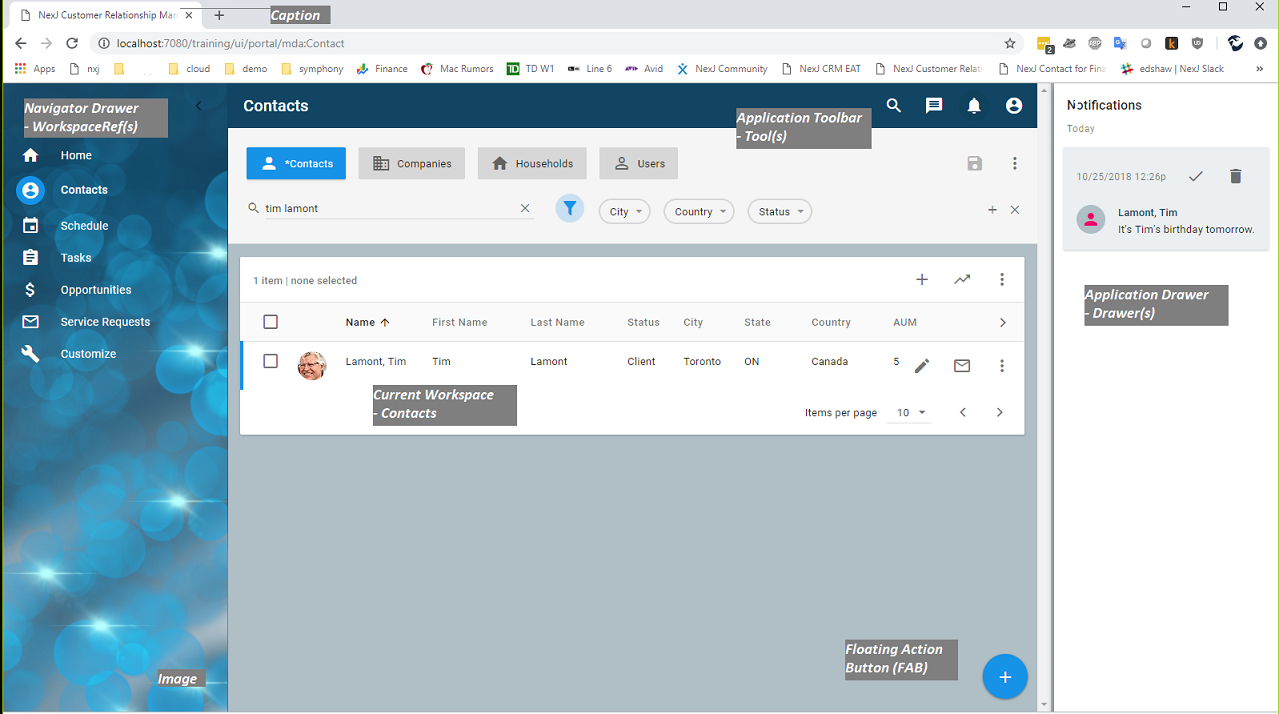This screenshot has height=714, width=1279.
Task: Open the notifications bell icon
Action: [x=974, y=106]
